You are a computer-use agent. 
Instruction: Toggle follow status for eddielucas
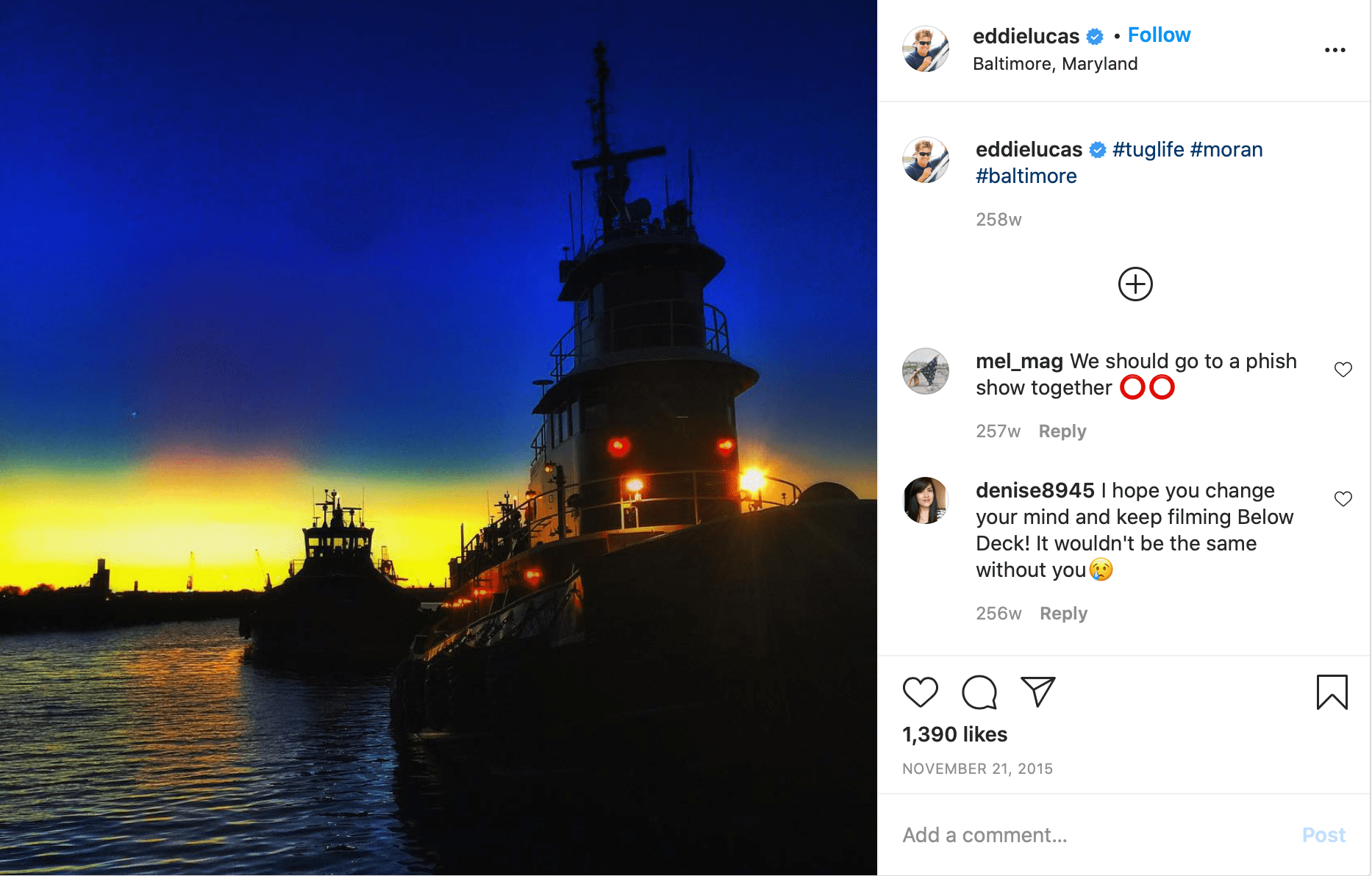1159,35
